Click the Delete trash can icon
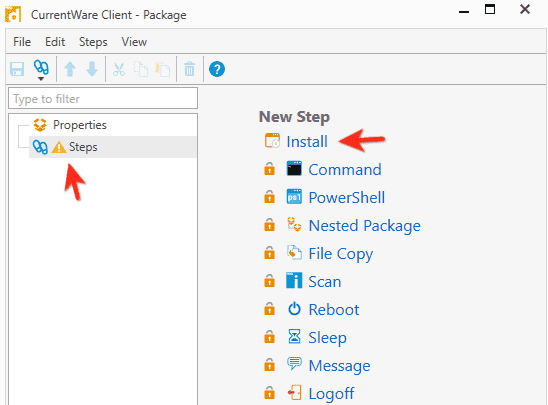This screenshot has height=405, width=548. 189,69
